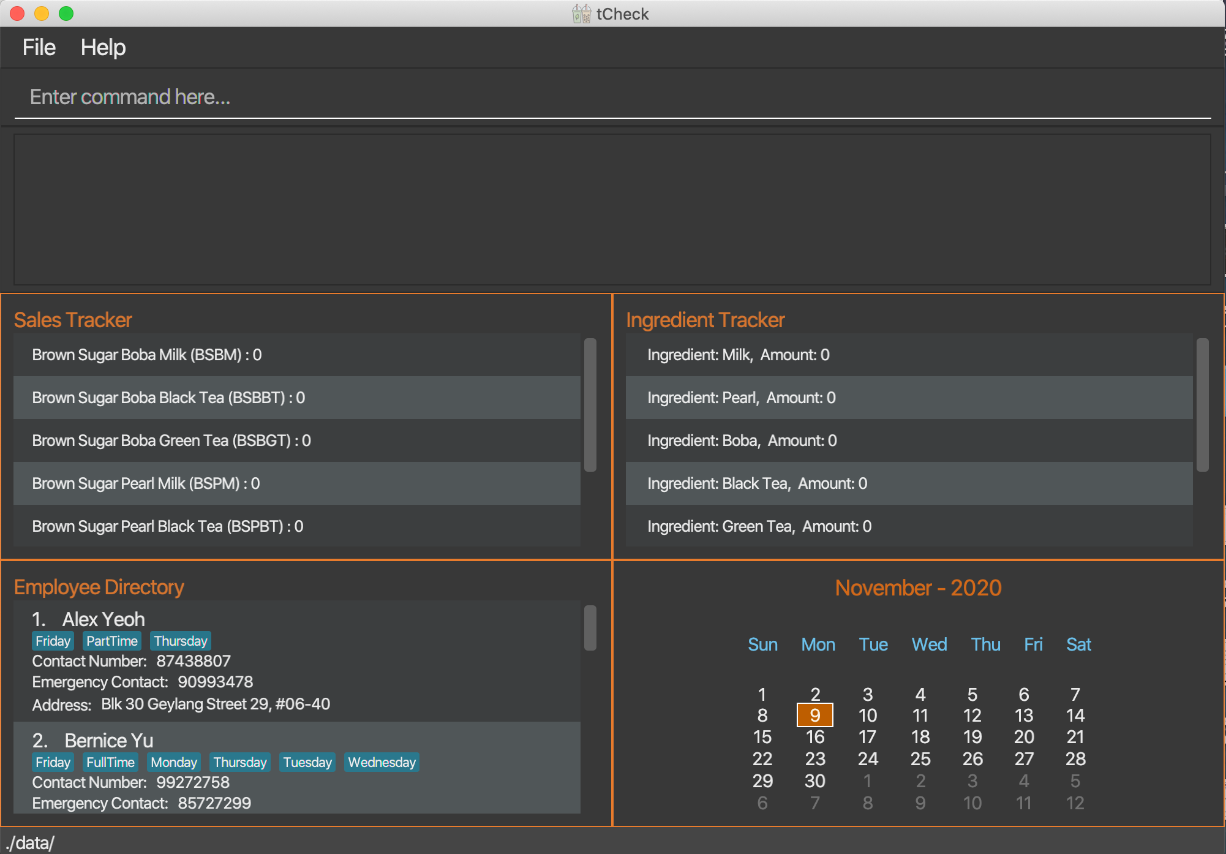Click the Employee Directory heading
The image size is (1226, 854).
click(x=99, y=587)
